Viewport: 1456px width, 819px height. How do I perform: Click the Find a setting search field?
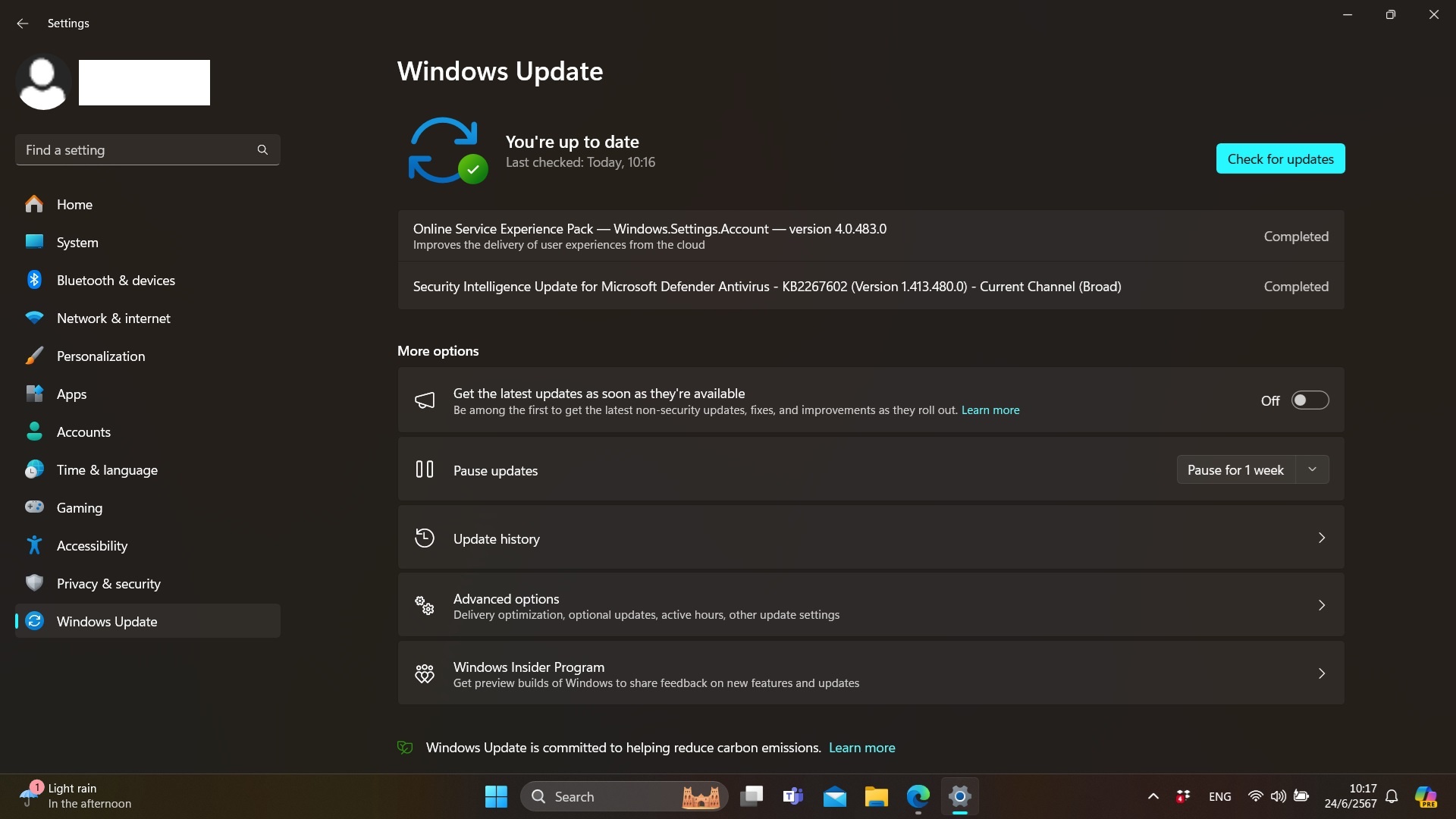(136, 150)
